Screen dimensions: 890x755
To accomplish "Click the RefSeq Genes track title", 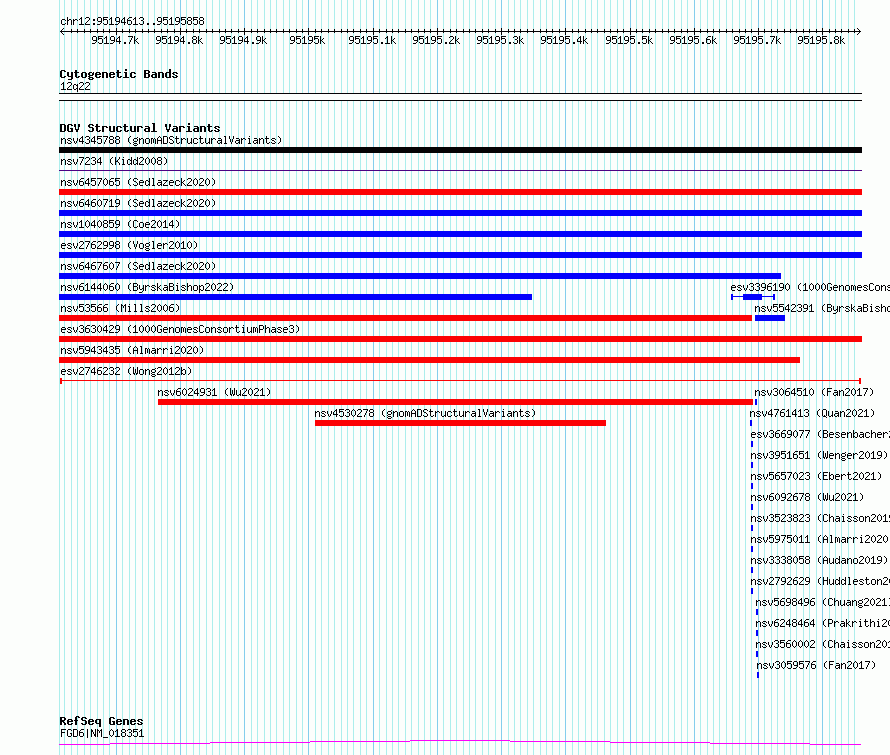I will pos(101,721).
